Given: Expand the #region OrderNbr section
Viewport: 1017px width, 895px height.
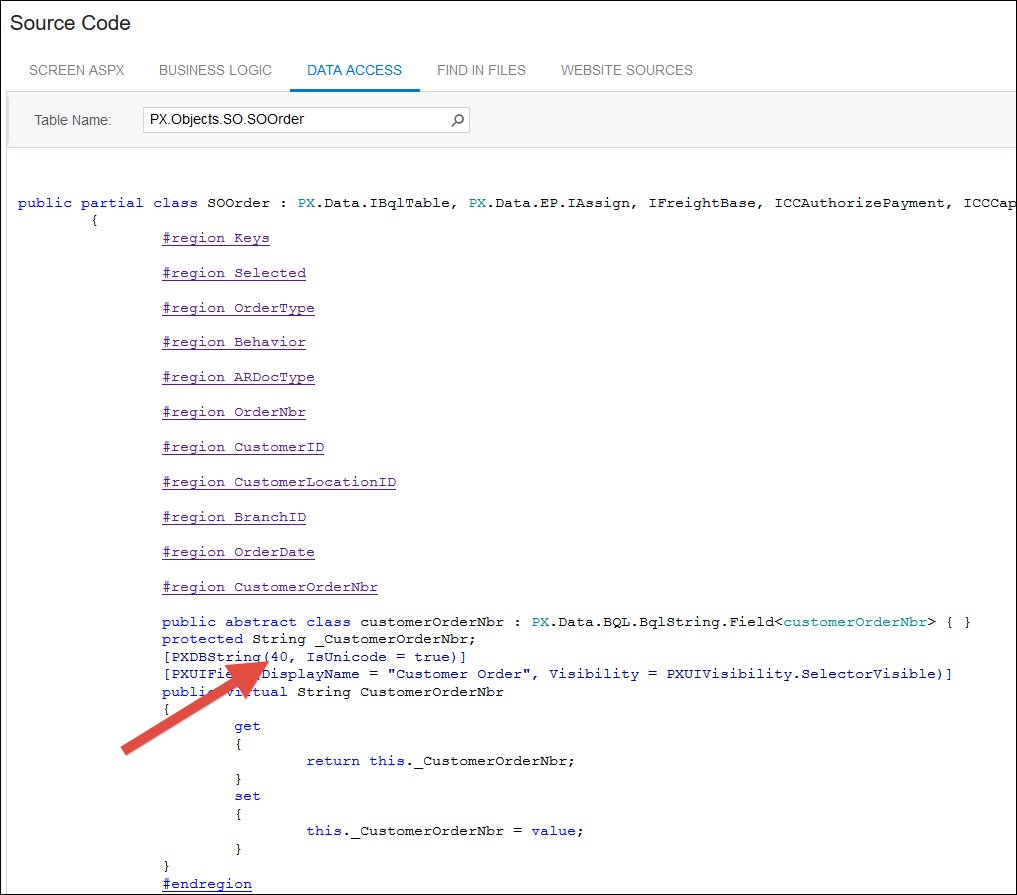Looking at the screenshot, I should tap(234, 412).
